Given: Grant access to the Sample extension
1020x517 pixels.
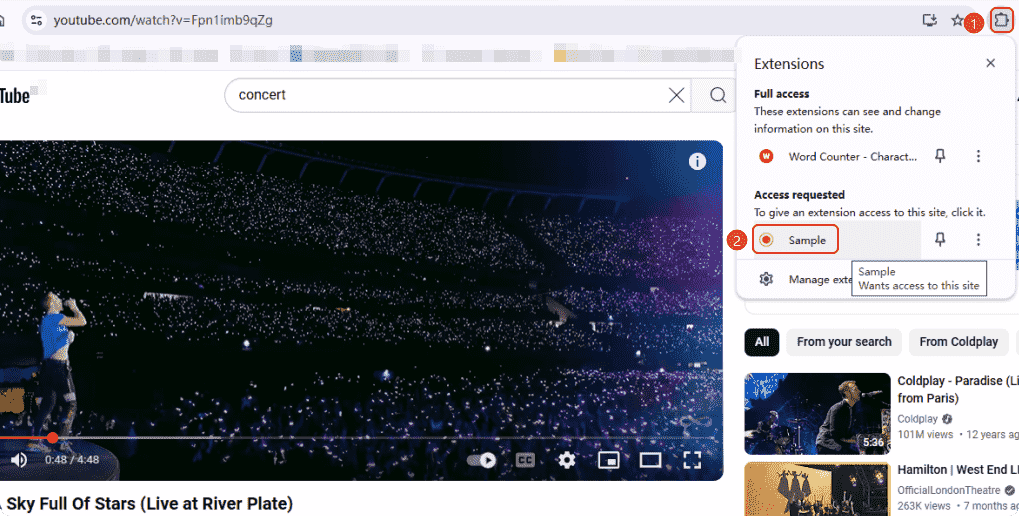Looking at the screenshot, I should point(796,240).
